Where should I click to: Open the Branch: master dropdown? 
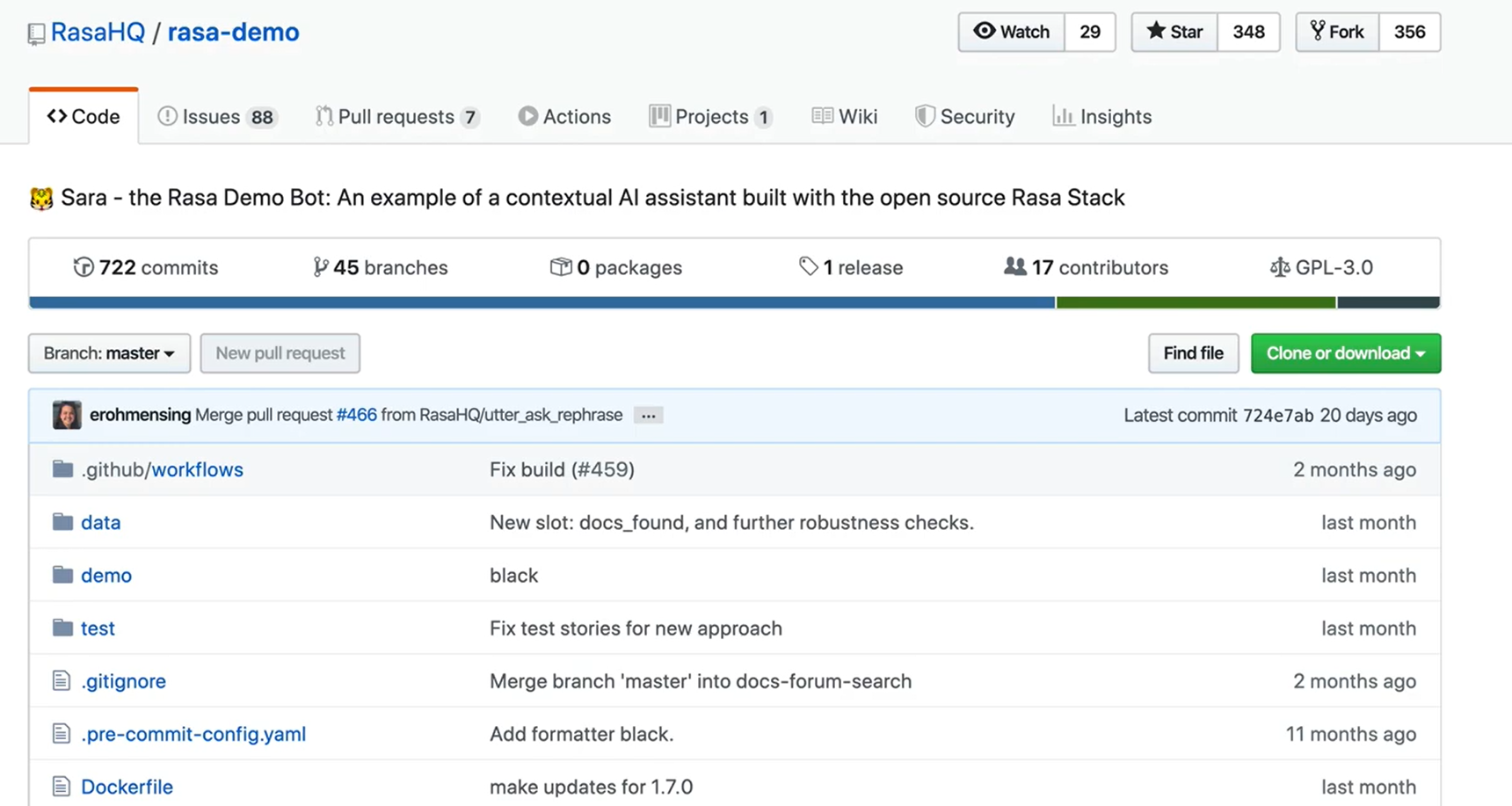(x=109, y=353)
